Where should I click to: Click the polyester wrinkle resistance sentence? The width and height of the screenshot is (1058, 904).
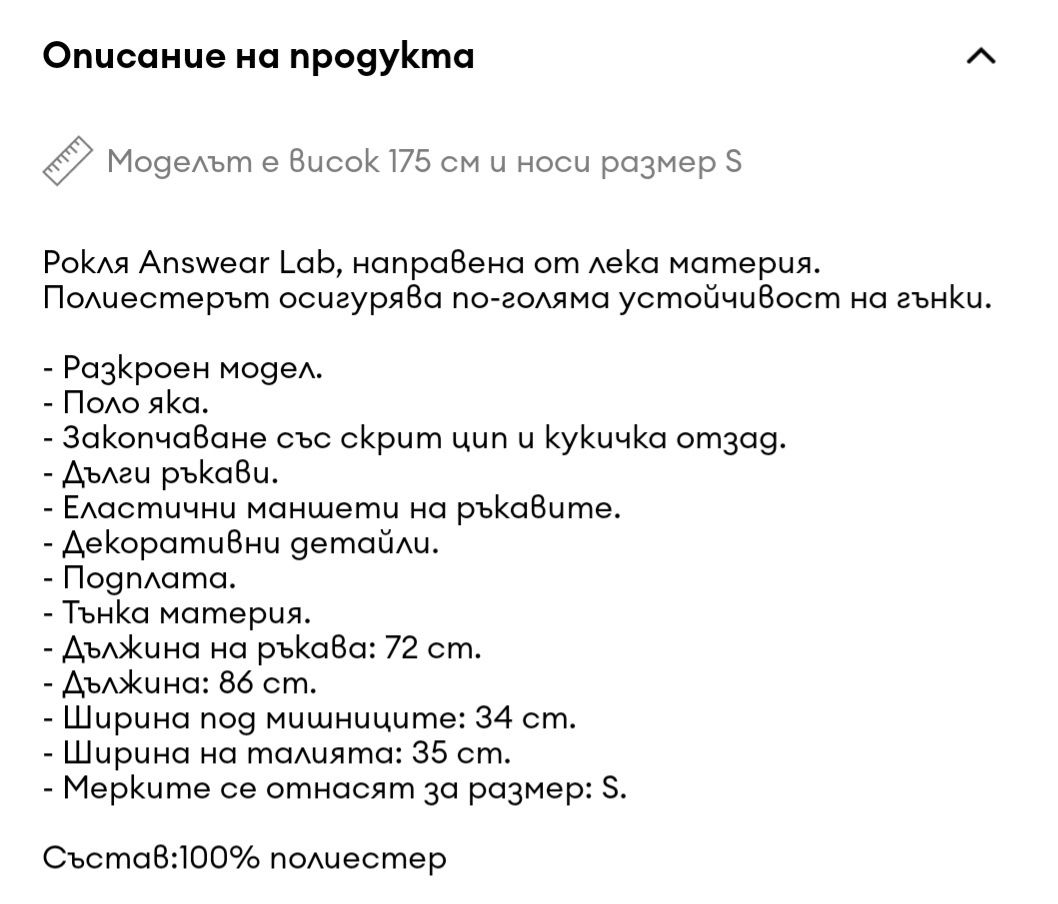518,298
